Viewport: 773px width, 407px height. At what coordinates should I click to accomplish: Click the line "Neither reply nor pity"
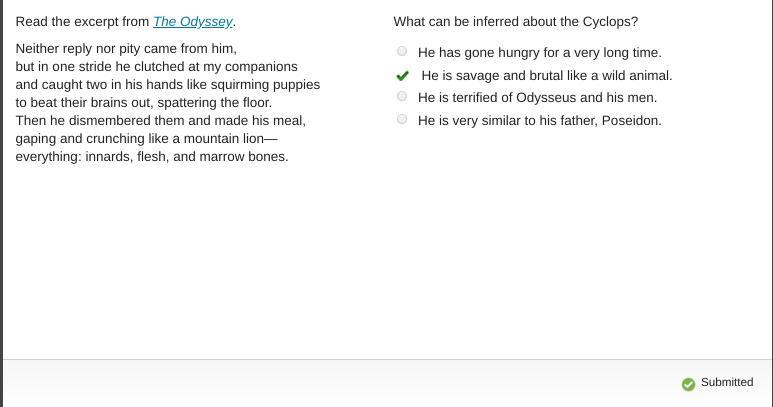click(126, 48)
